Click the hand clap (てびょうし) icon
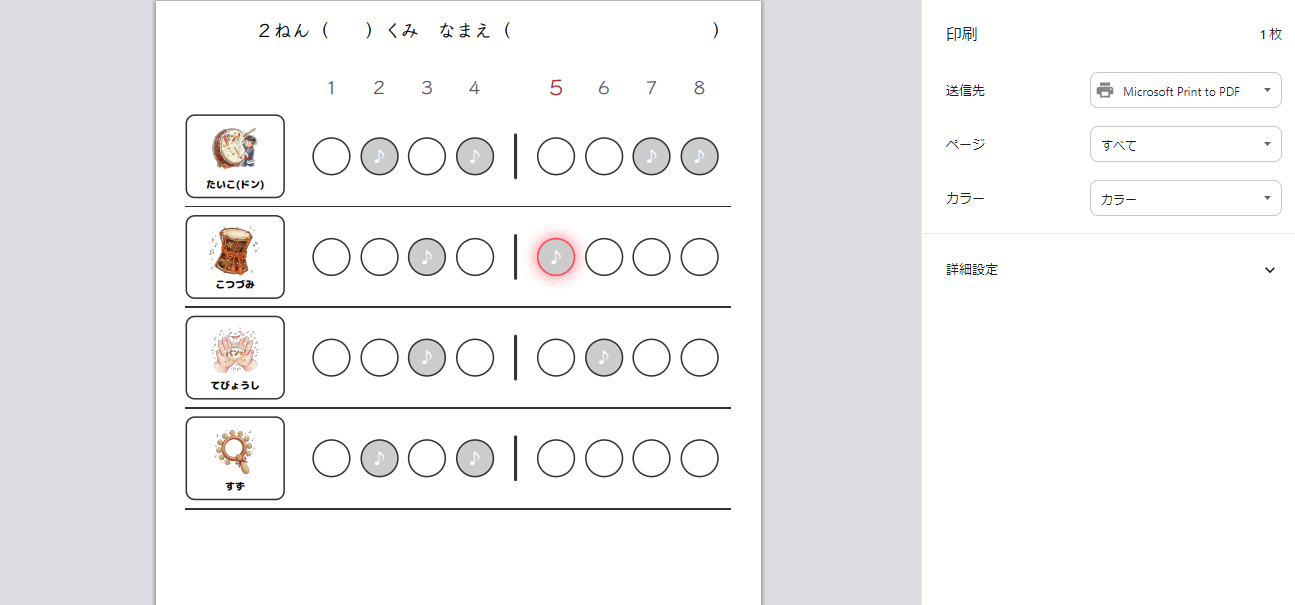Image resolution: width=1295 pixels, height=605 pixels. 234,351
